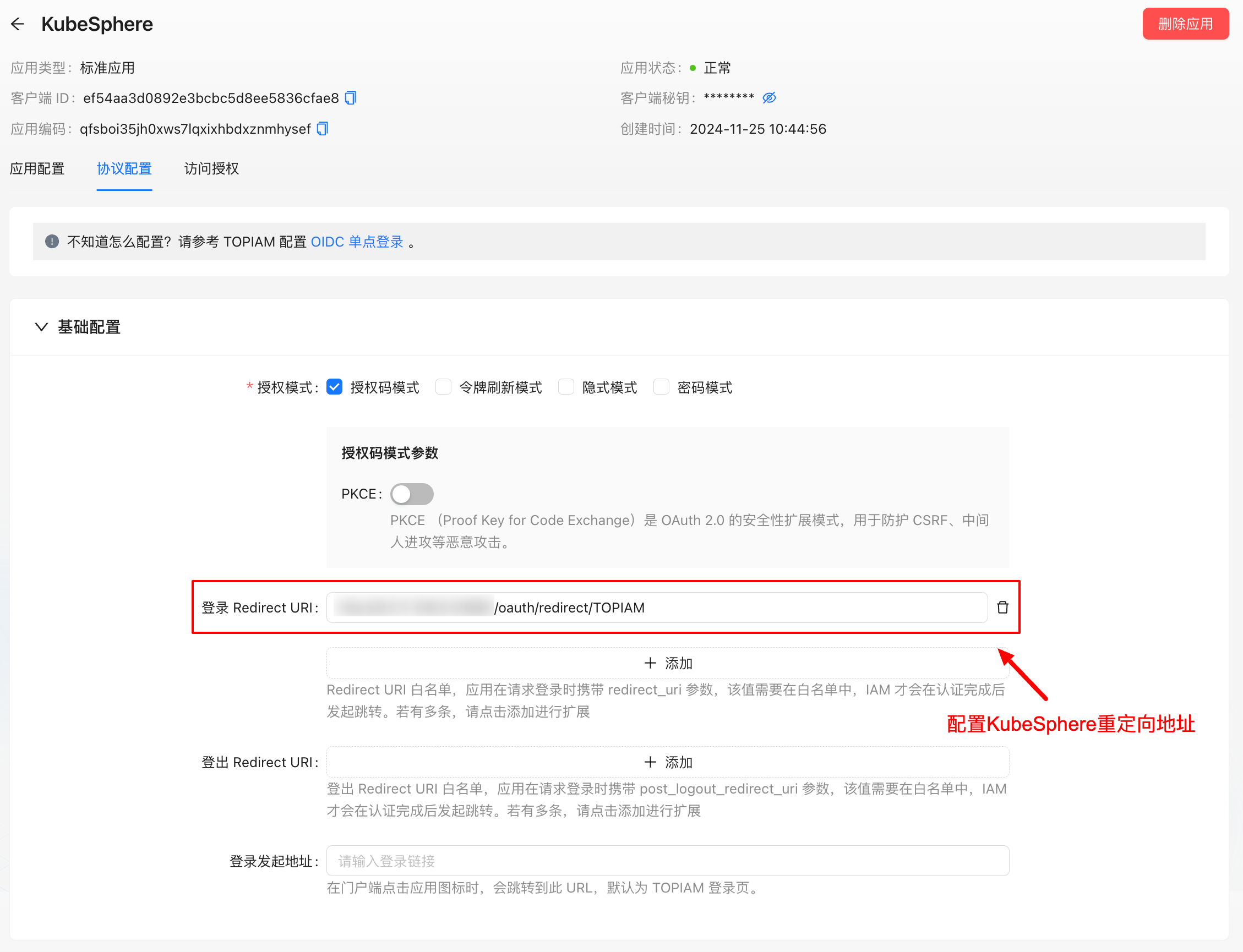This screenshot has width=1243, height=952.
Task: Switch to the 应用配置 tab
Action: click(37, 169)
